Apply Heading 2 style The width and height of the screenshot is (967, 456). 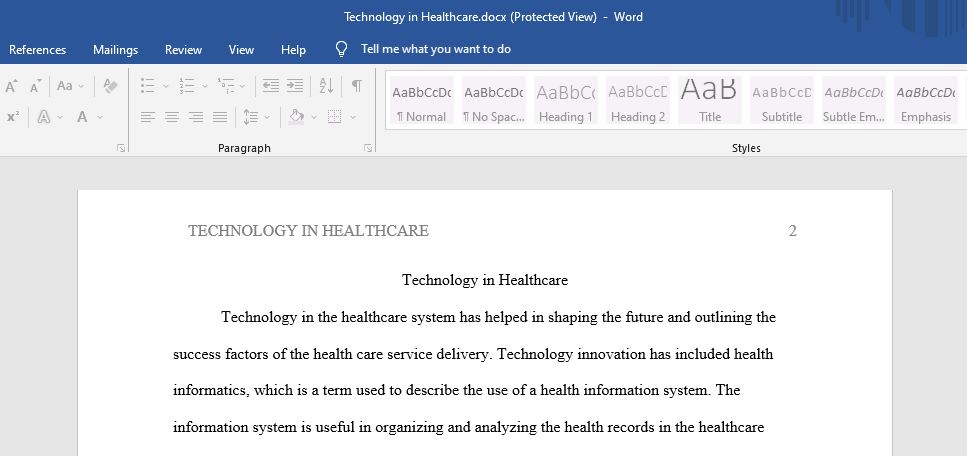click(638, 101)
